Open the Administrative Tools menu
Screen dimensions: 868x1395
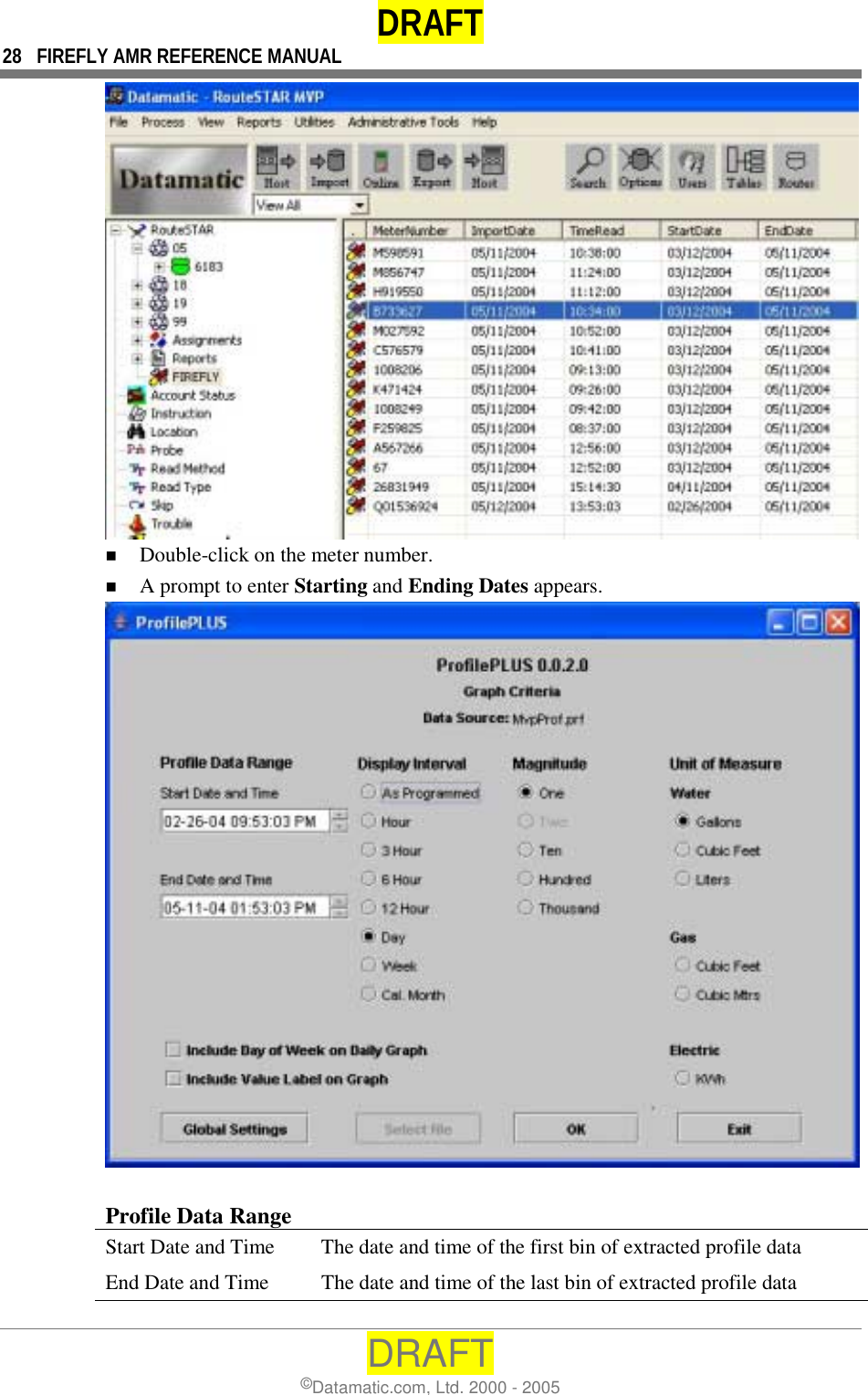403,121
